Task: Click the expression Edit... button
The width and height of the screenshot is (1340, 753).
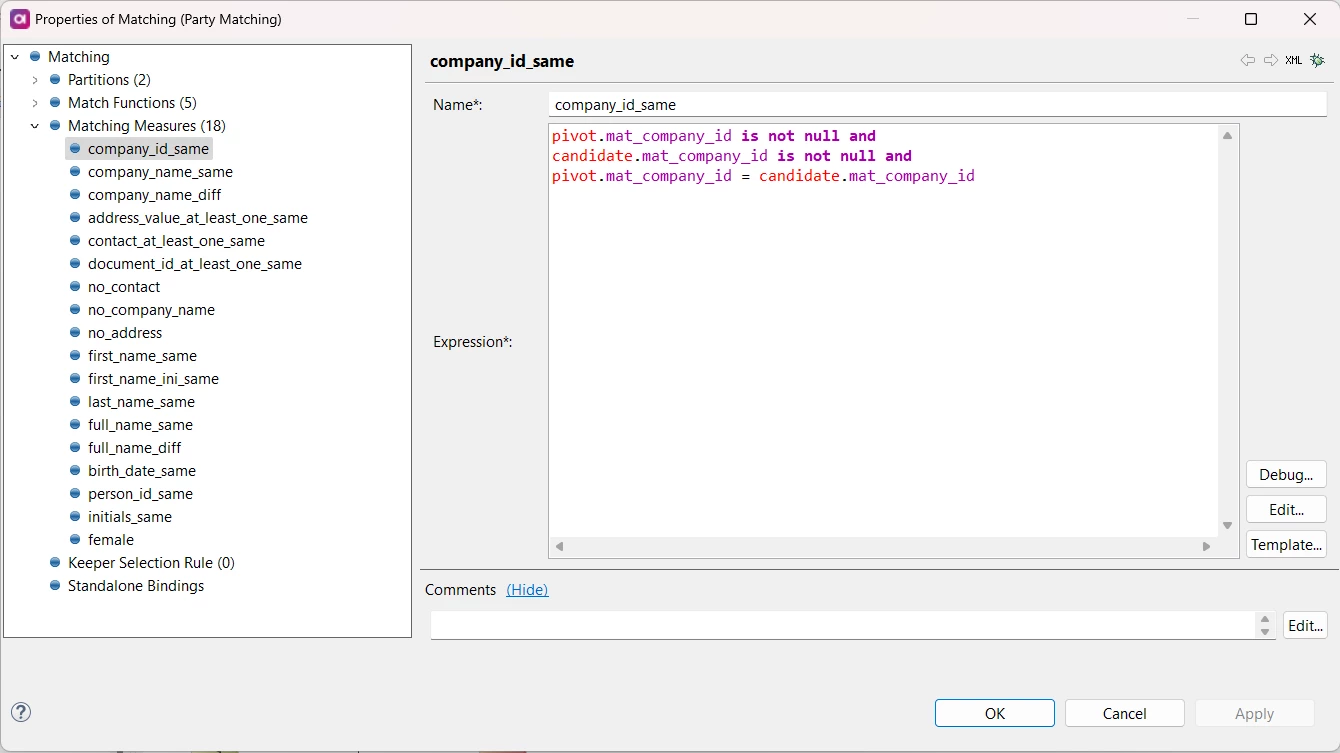Action: 1286,509
